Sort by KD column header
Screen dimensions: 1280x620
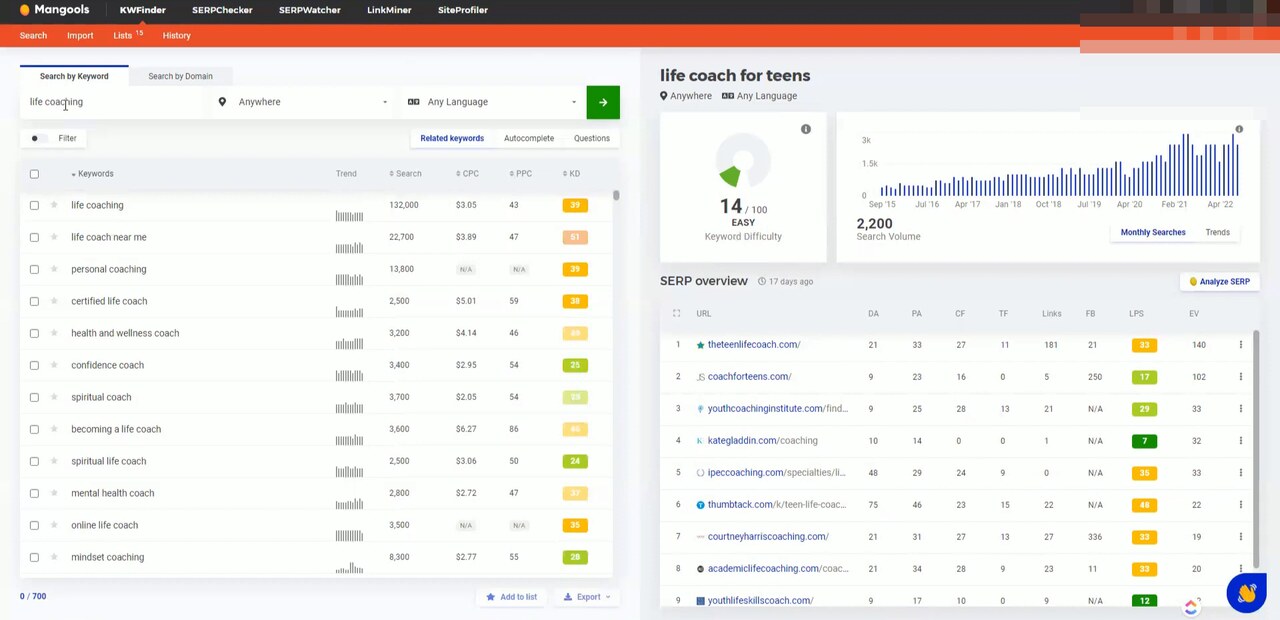(x=571, y=174)
